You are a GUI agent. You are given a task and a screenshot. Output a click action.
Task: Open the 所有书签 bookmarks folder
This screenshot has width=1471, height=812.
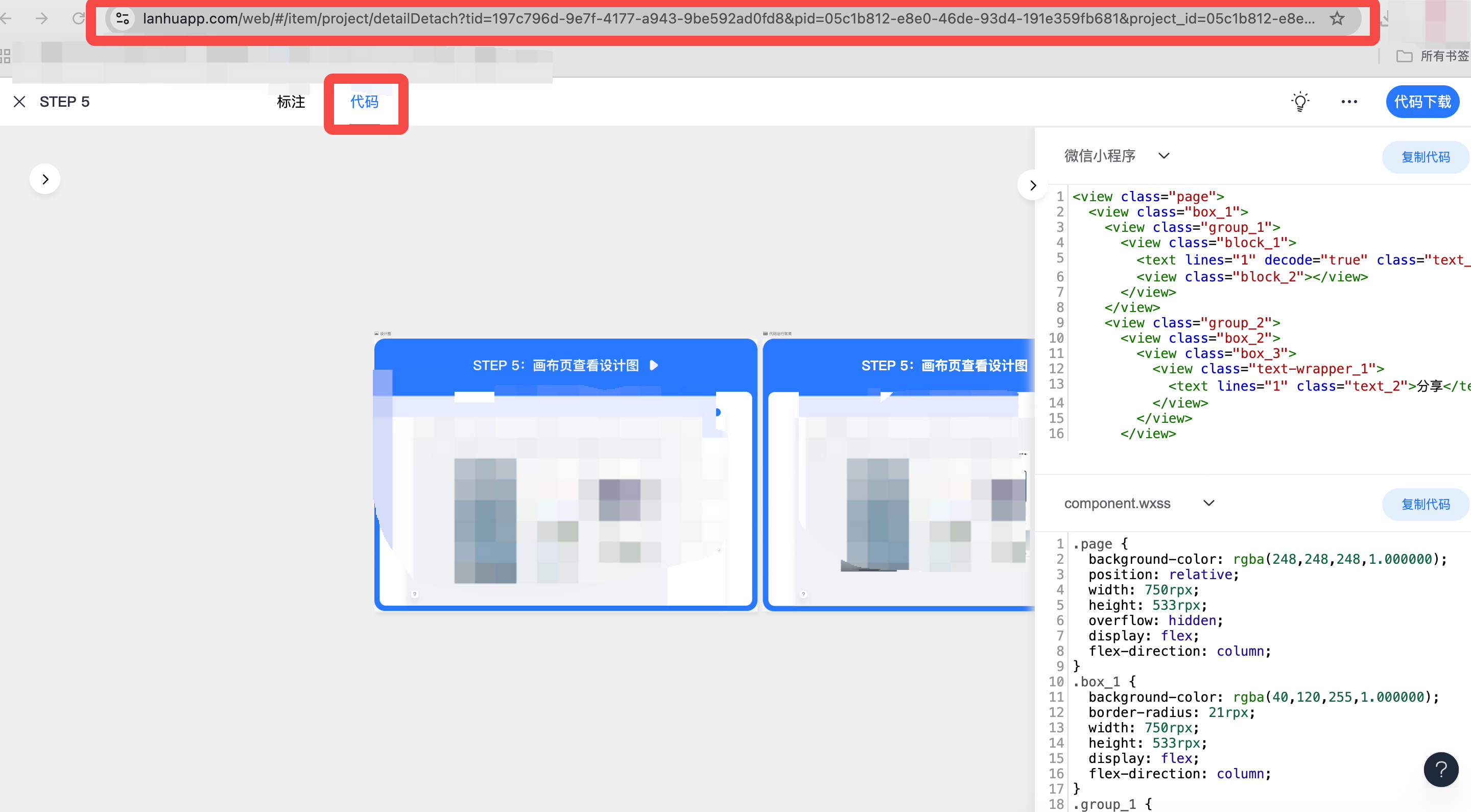click(1433, 56)
